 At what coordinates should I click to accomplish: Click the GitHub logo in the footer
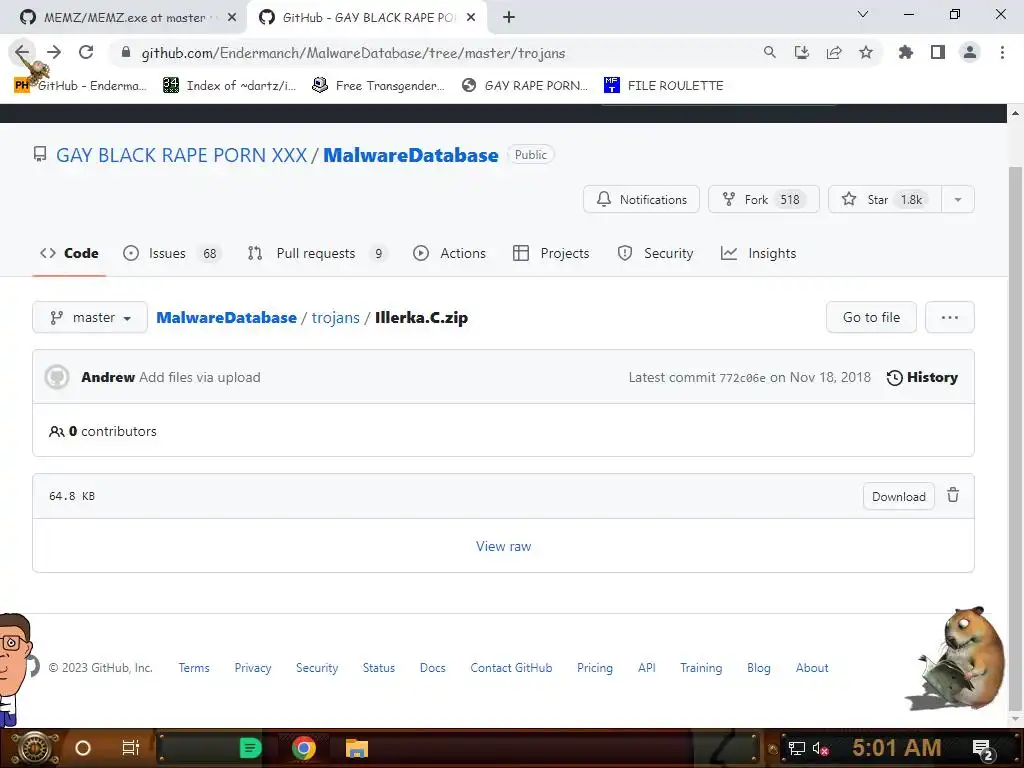33,667
